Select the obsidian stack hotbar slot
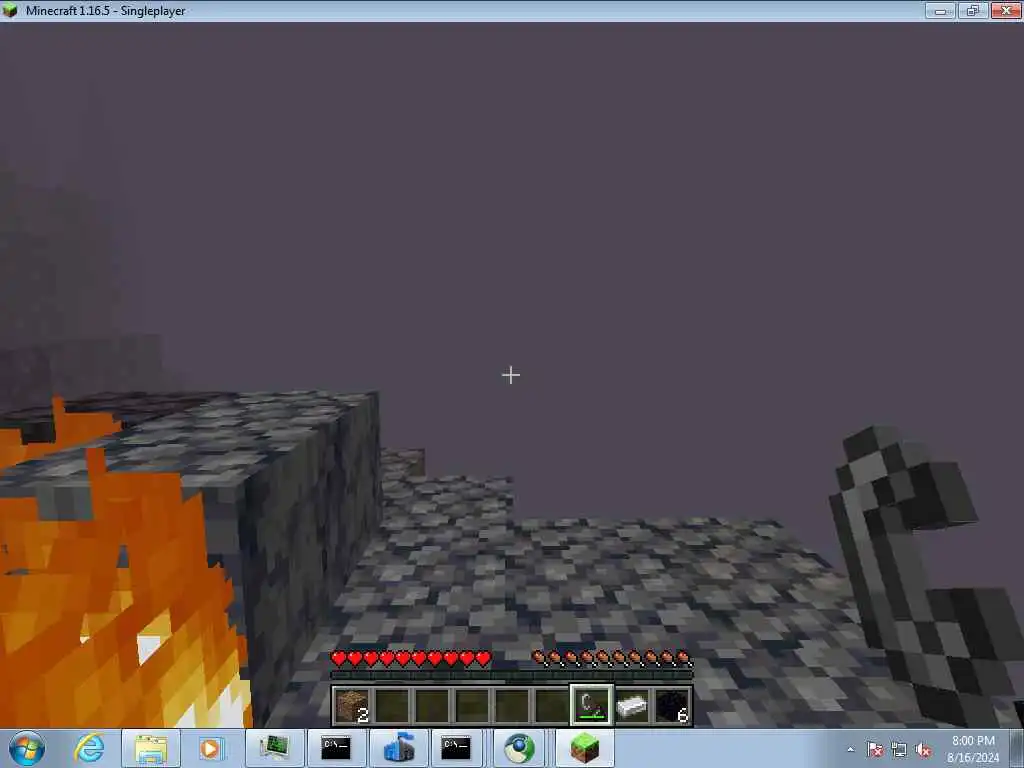The width and height of the screenshot is (1024, 768). 672,706
